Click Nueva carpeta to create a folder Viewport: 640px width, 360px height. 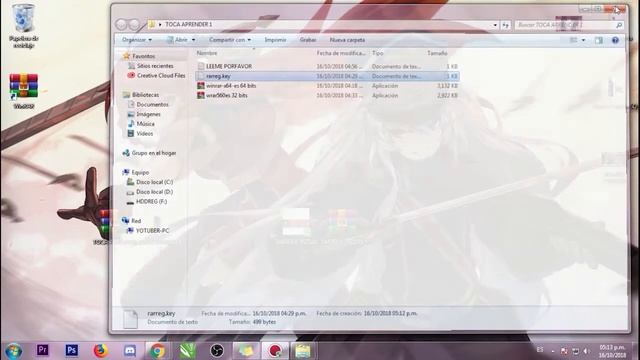pyautogui.click(x=347, y=40)
